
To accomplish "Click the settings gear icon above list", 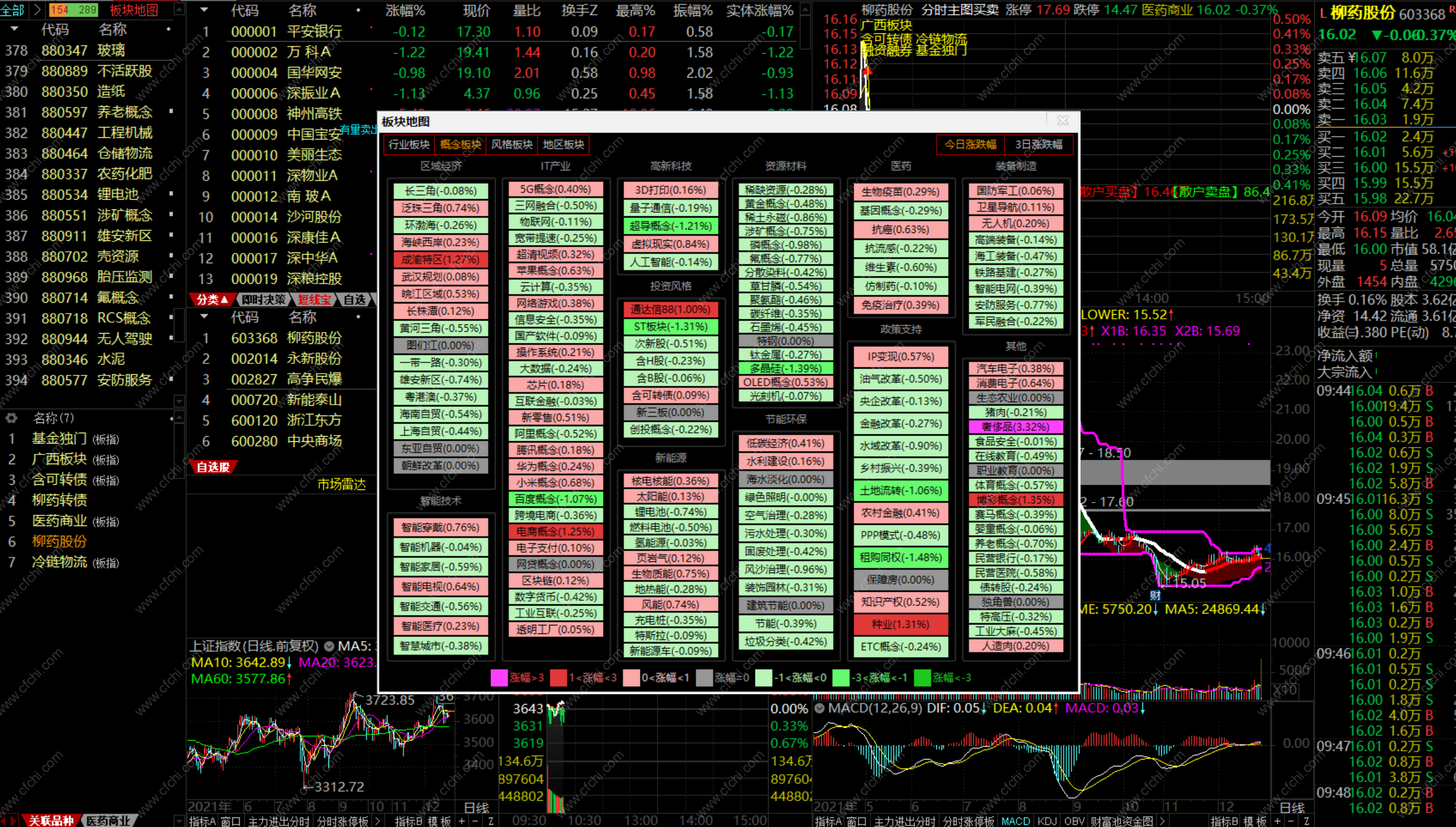I will point(11,418).
